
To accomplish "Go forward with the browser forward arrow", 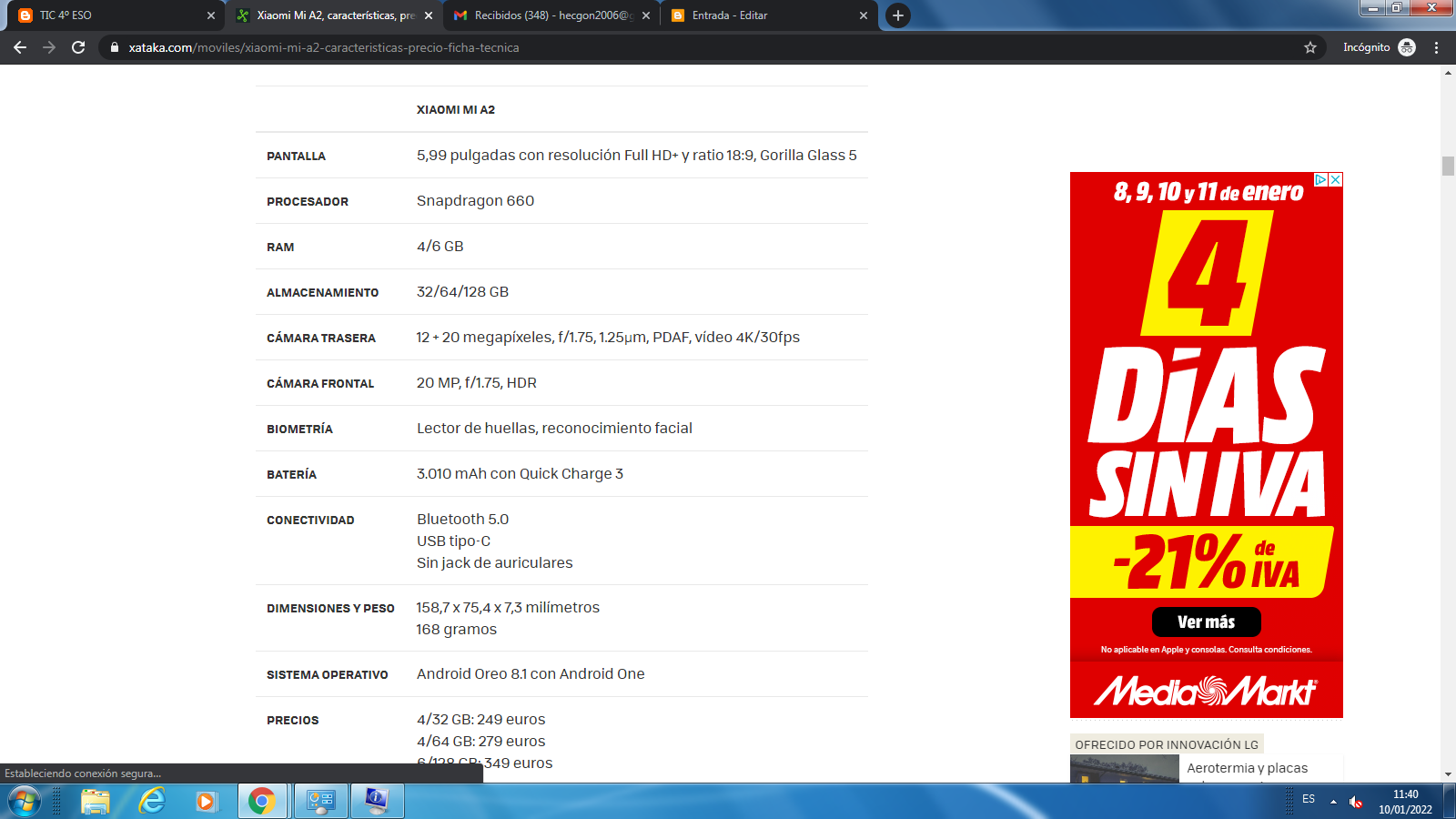I will pyautogui.click(x=49, y=47).
